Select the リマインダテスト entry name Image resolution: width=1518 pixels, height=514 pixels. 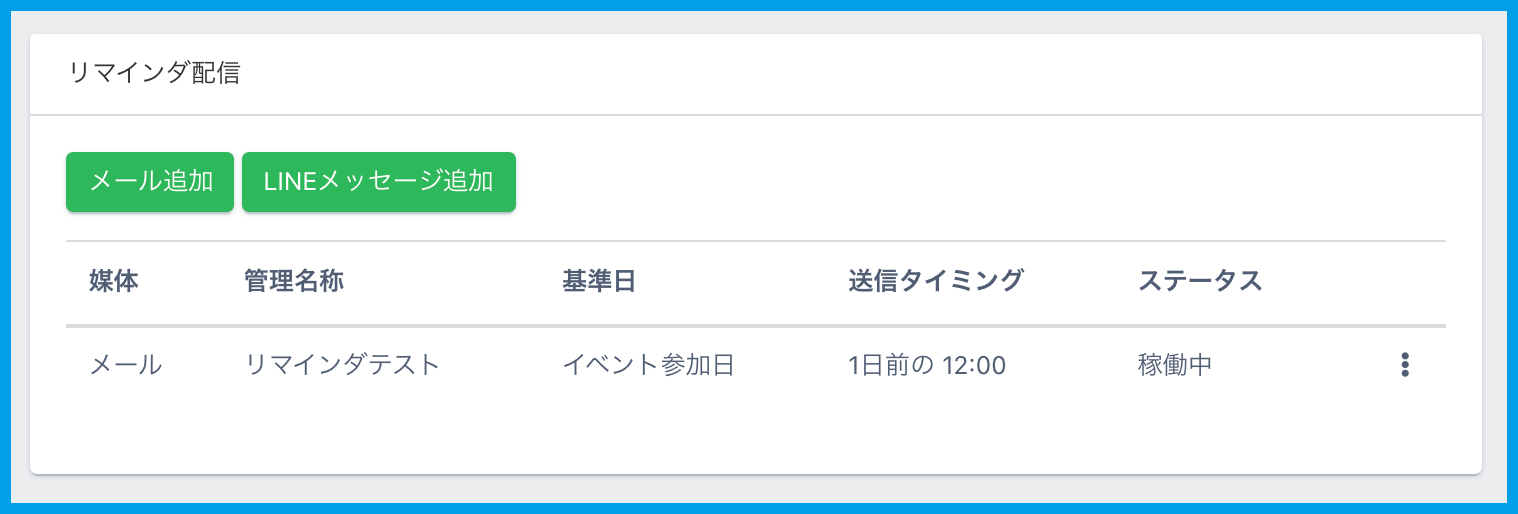342,365
